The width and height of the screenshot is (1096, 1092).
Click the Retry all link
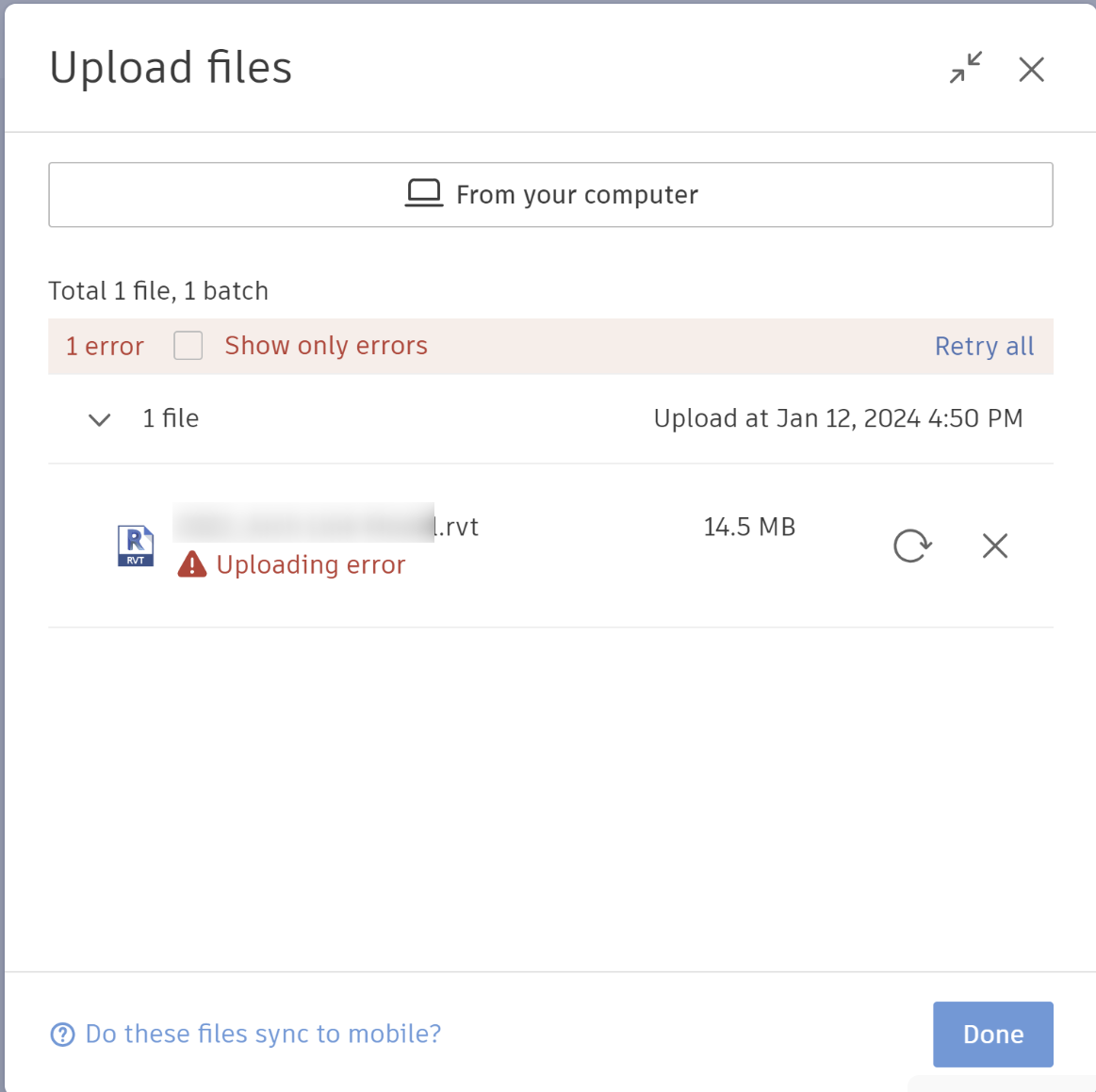[984, 346]
